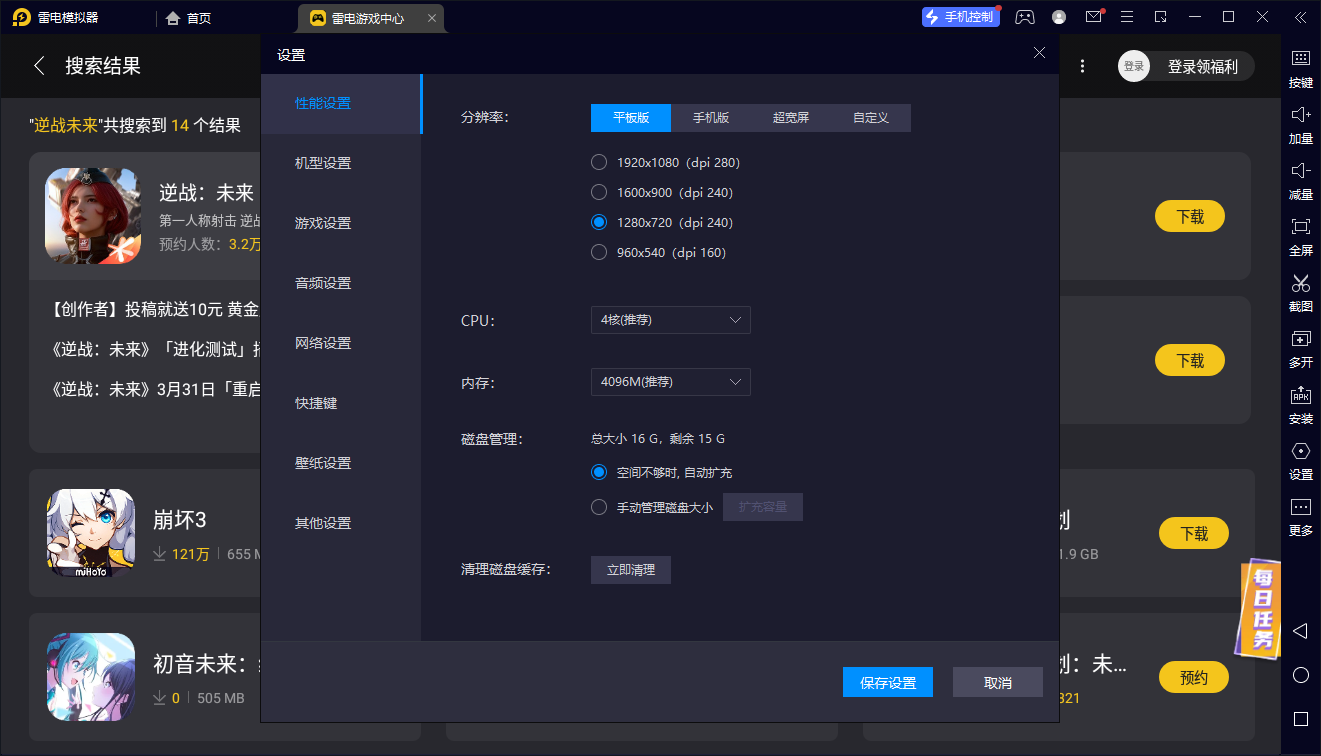Open the keyboard mapping (按键) tool
1321x756 pixels.
[x=1300, y=70]
